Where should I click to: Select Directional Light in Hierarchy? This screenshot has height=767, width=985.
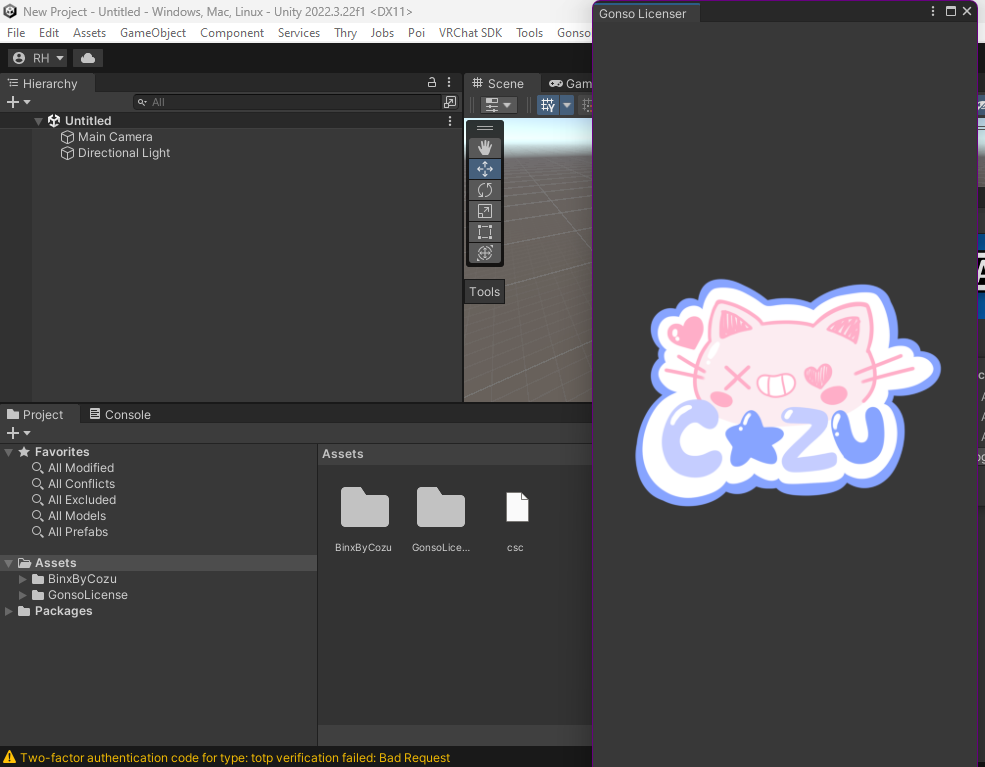pyautogui.click(x=115, y=153)
